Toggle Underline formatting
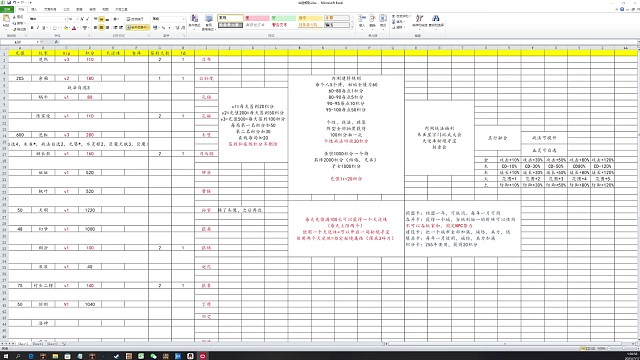The image size is (640, 360). click(44, 28)
